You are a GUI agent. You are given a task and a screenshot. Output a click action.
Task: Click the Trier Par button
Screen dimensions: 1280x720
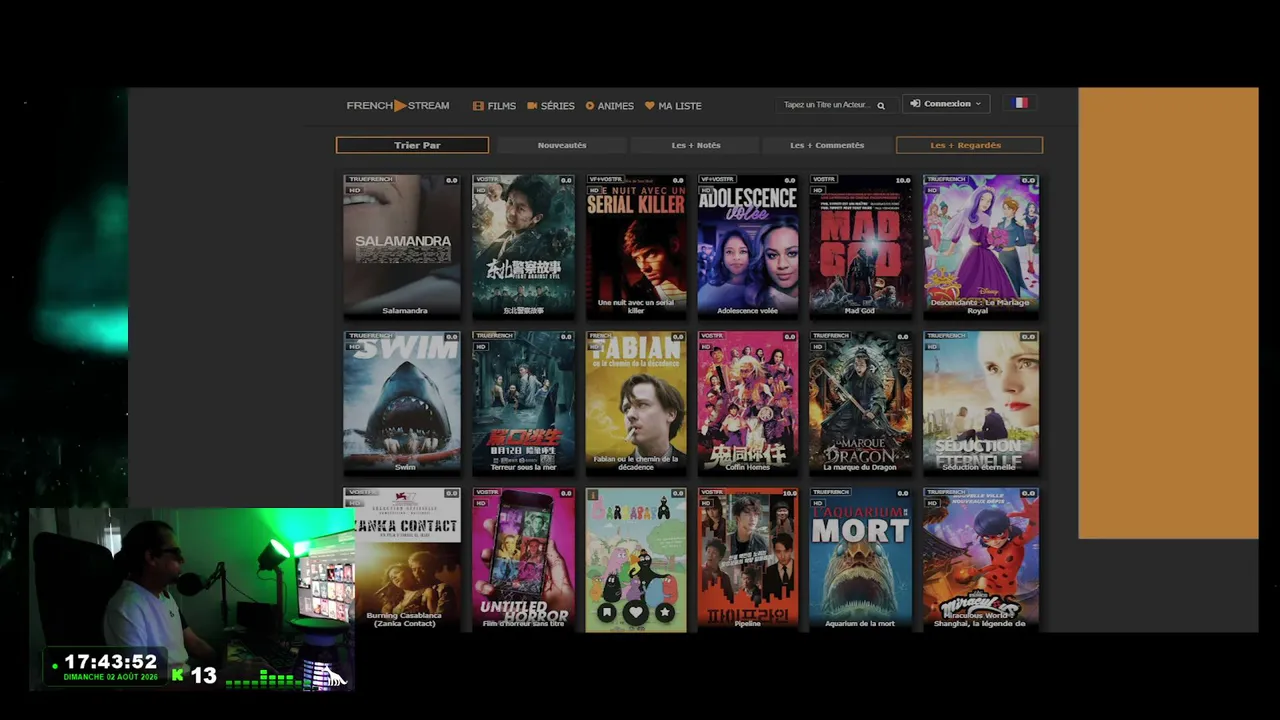[x=412, y=145]
